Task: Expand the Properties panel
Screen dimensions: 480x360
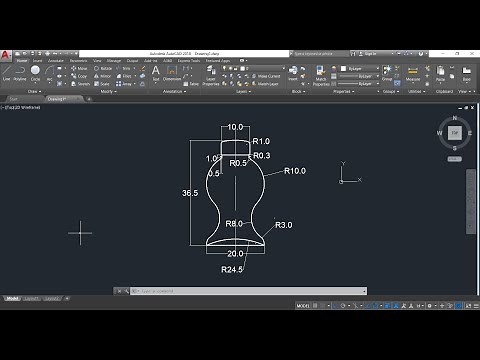Action: click(x=344, y=91)
